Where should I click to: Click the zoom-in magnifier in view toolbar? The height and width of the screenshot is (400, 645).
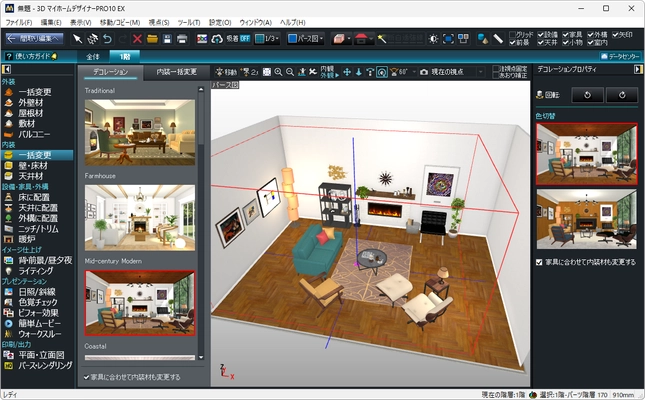278,73
